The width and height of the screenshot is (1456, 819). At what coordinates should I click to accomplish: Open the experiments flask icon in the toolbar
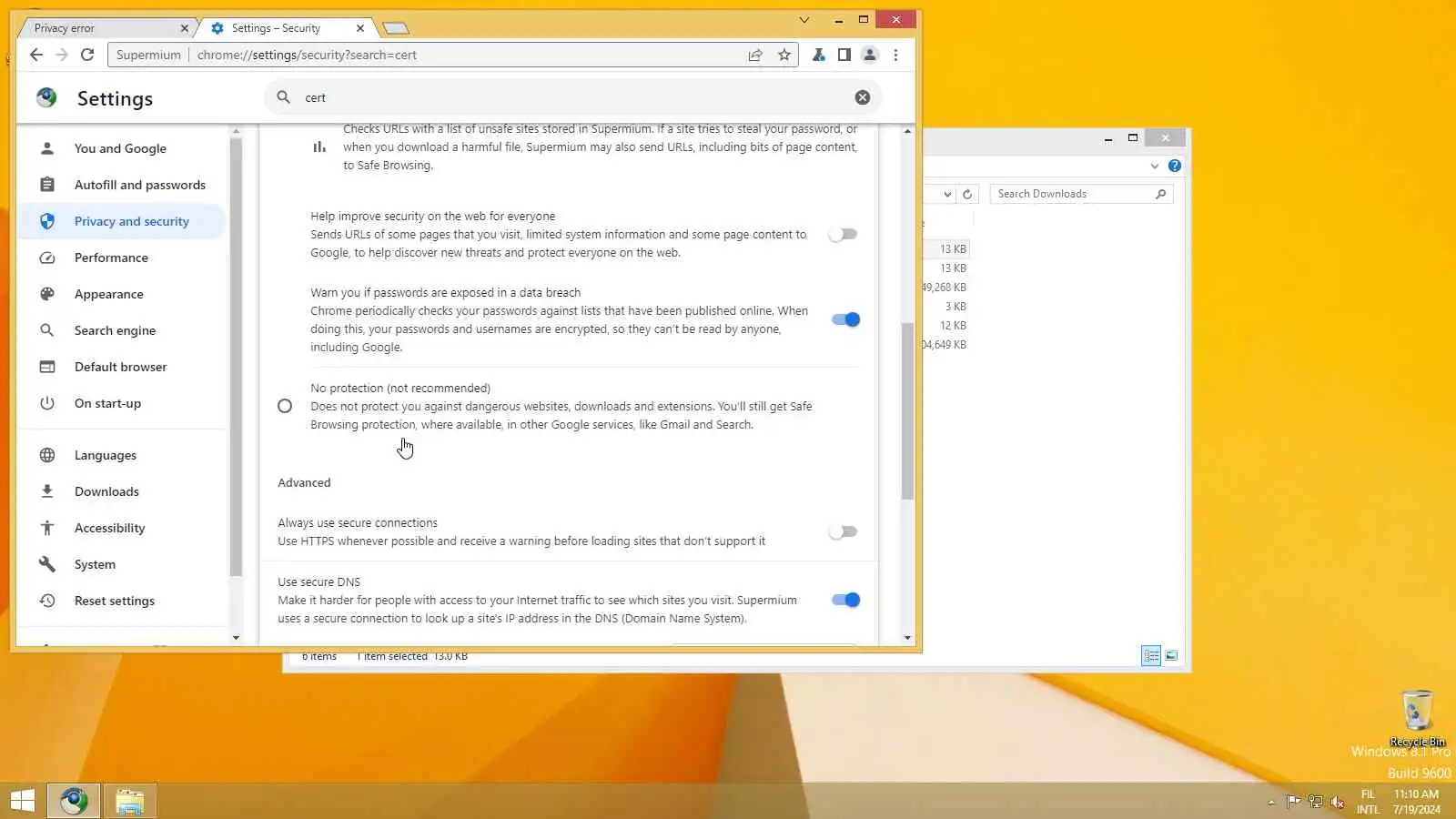(819, 55)
